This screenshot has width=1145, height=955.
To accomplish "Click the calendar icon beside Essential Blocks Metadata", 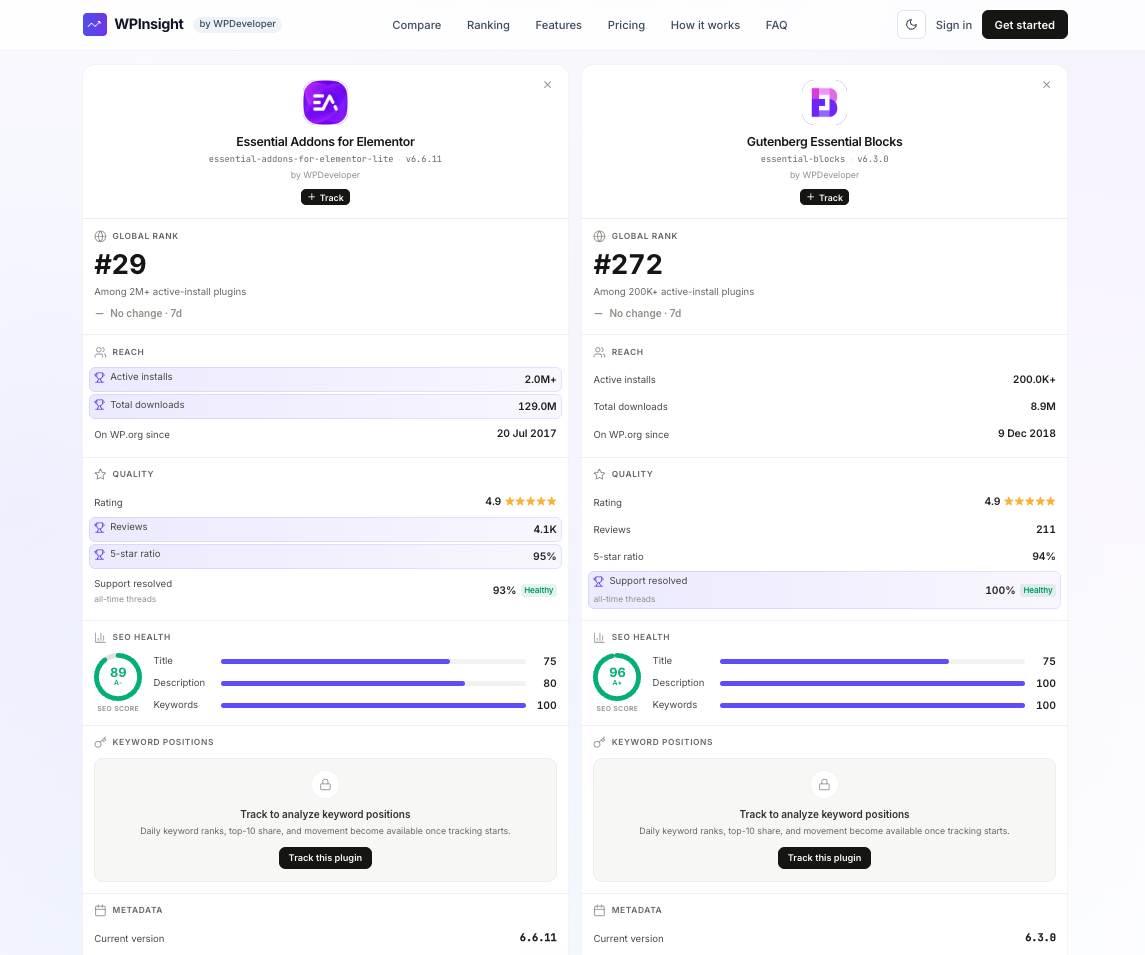I will 599,910.
